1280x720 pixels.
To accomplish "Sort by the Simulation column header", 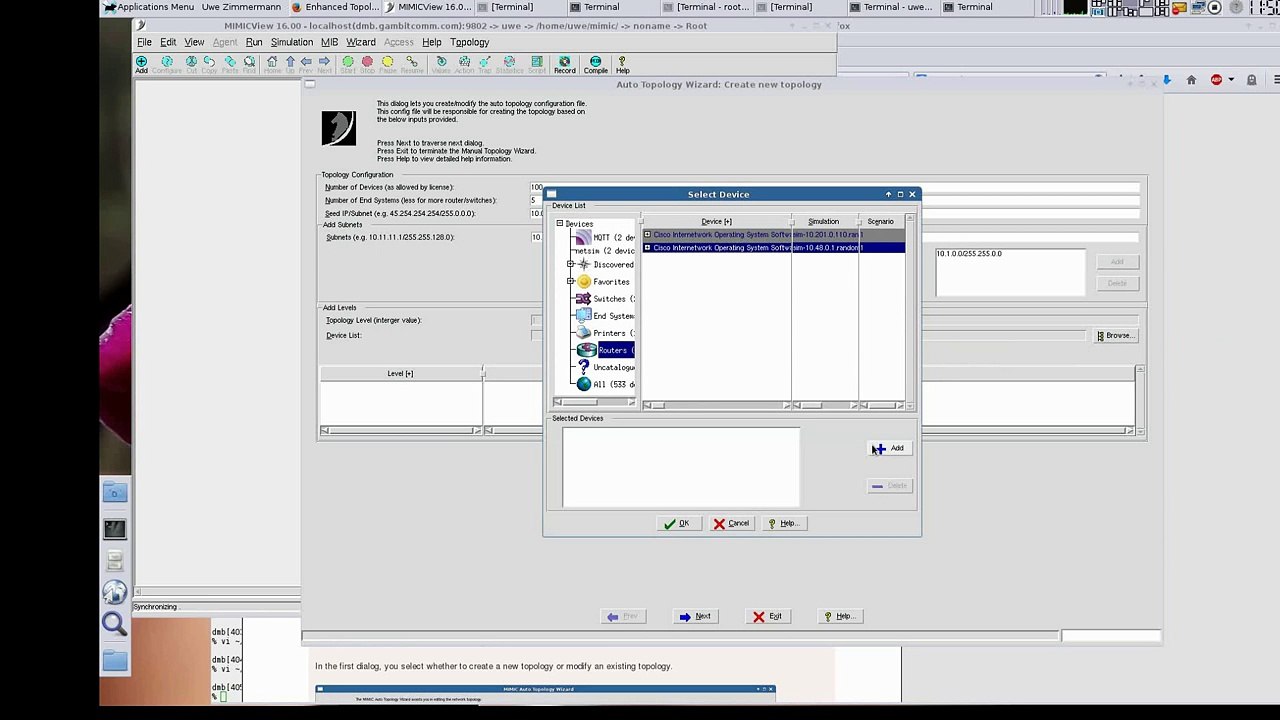I will [824, 221].
